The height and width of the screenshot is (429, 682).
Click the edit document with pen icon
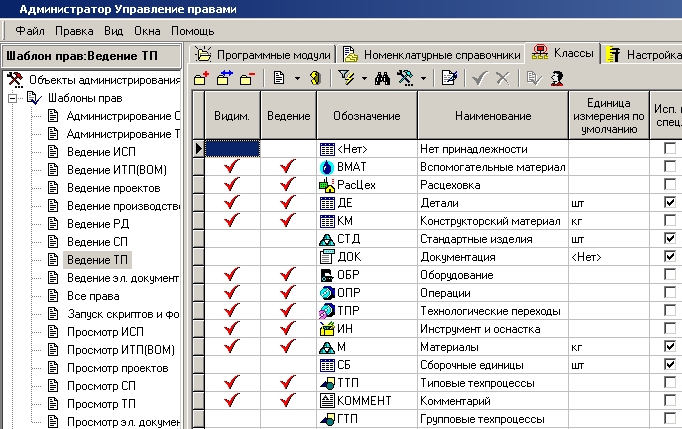449,78
